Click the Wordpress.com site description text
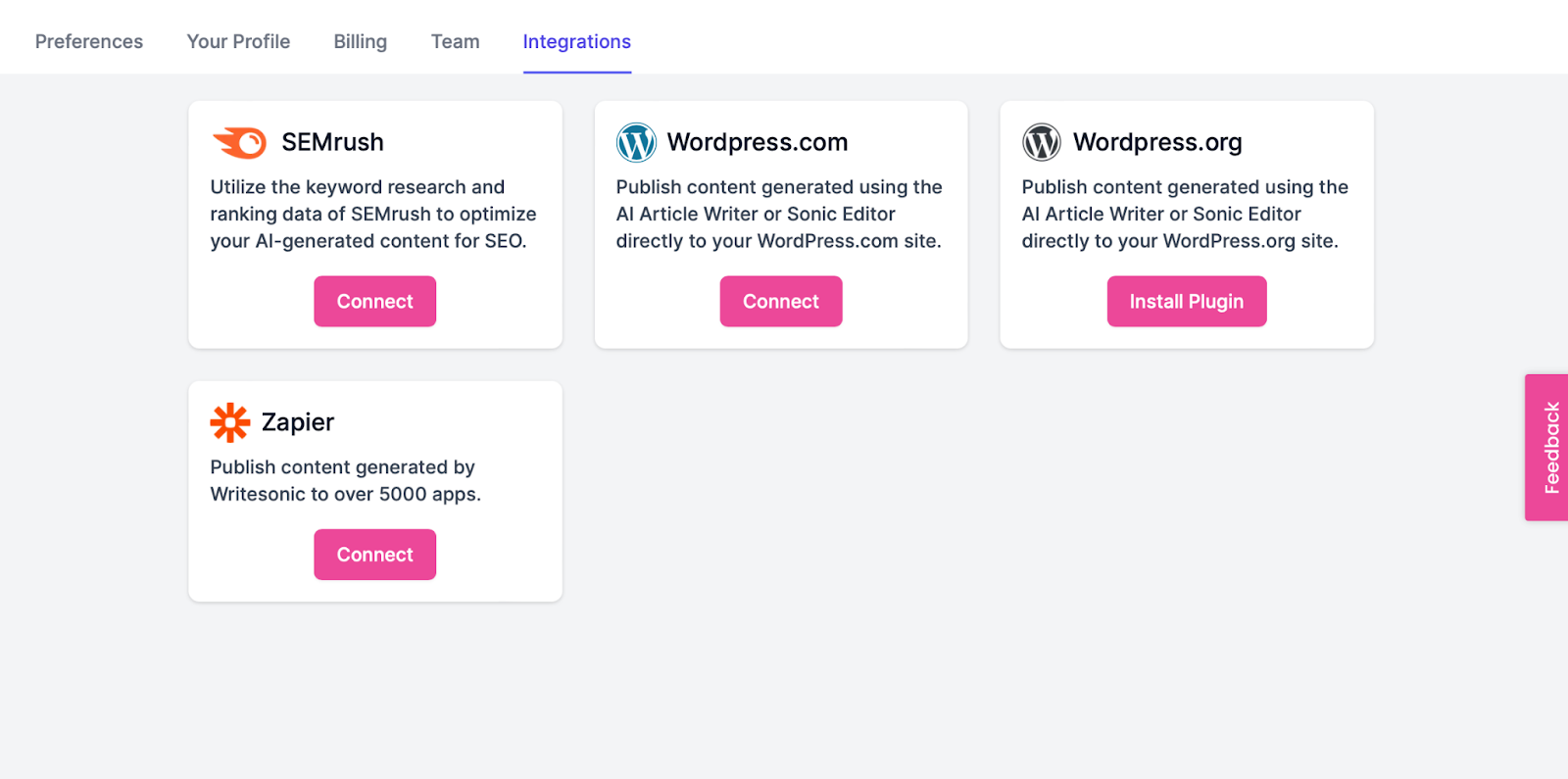The image size is (1568, 779). pyautogui.click(x=779, y=214)
